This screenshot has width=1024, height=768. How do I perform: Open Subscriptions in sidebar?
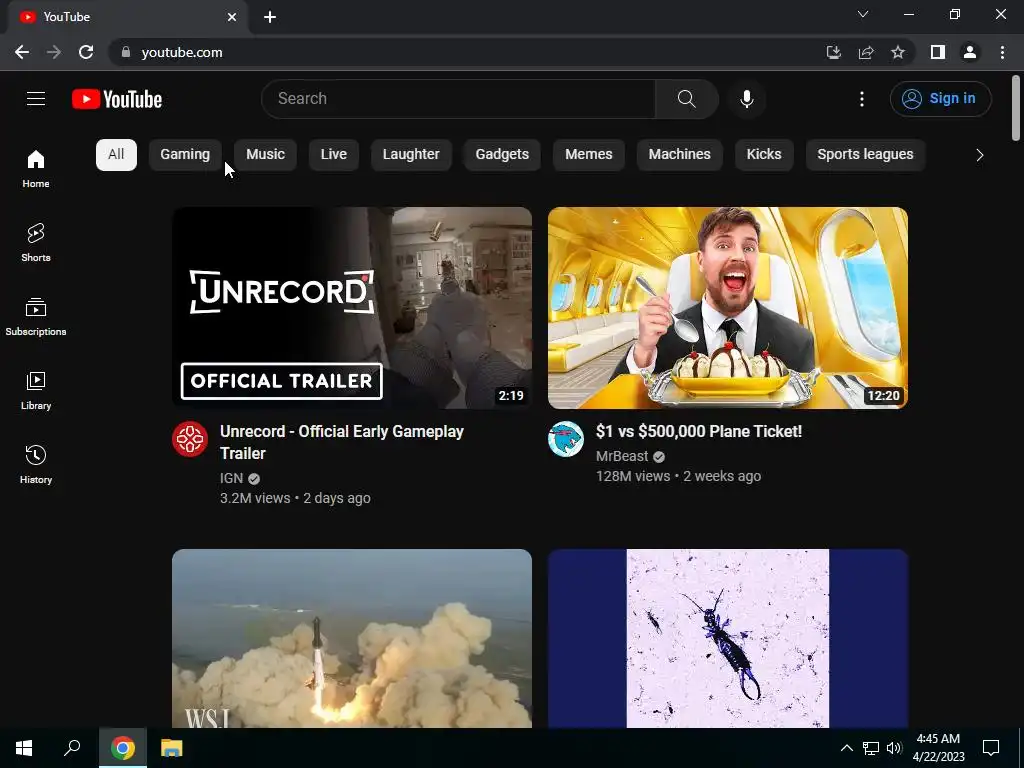pos(36,317)
